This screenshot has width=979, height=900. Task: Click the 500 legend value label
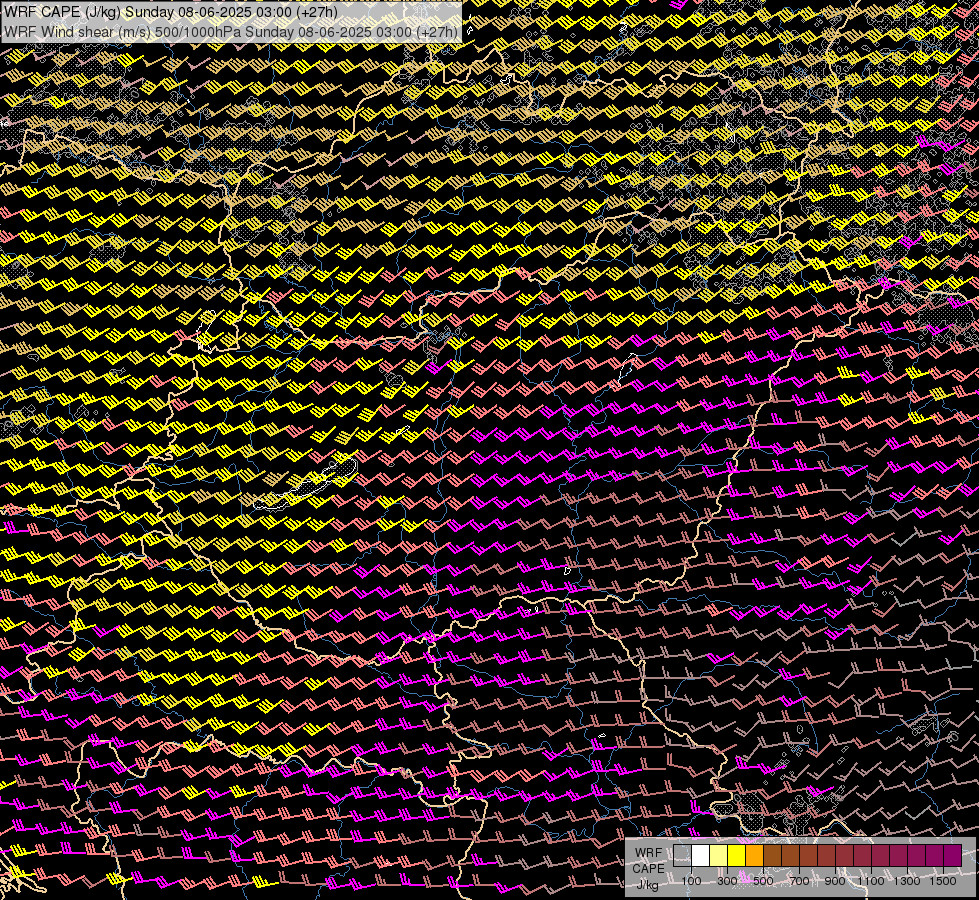pos(763,881)
